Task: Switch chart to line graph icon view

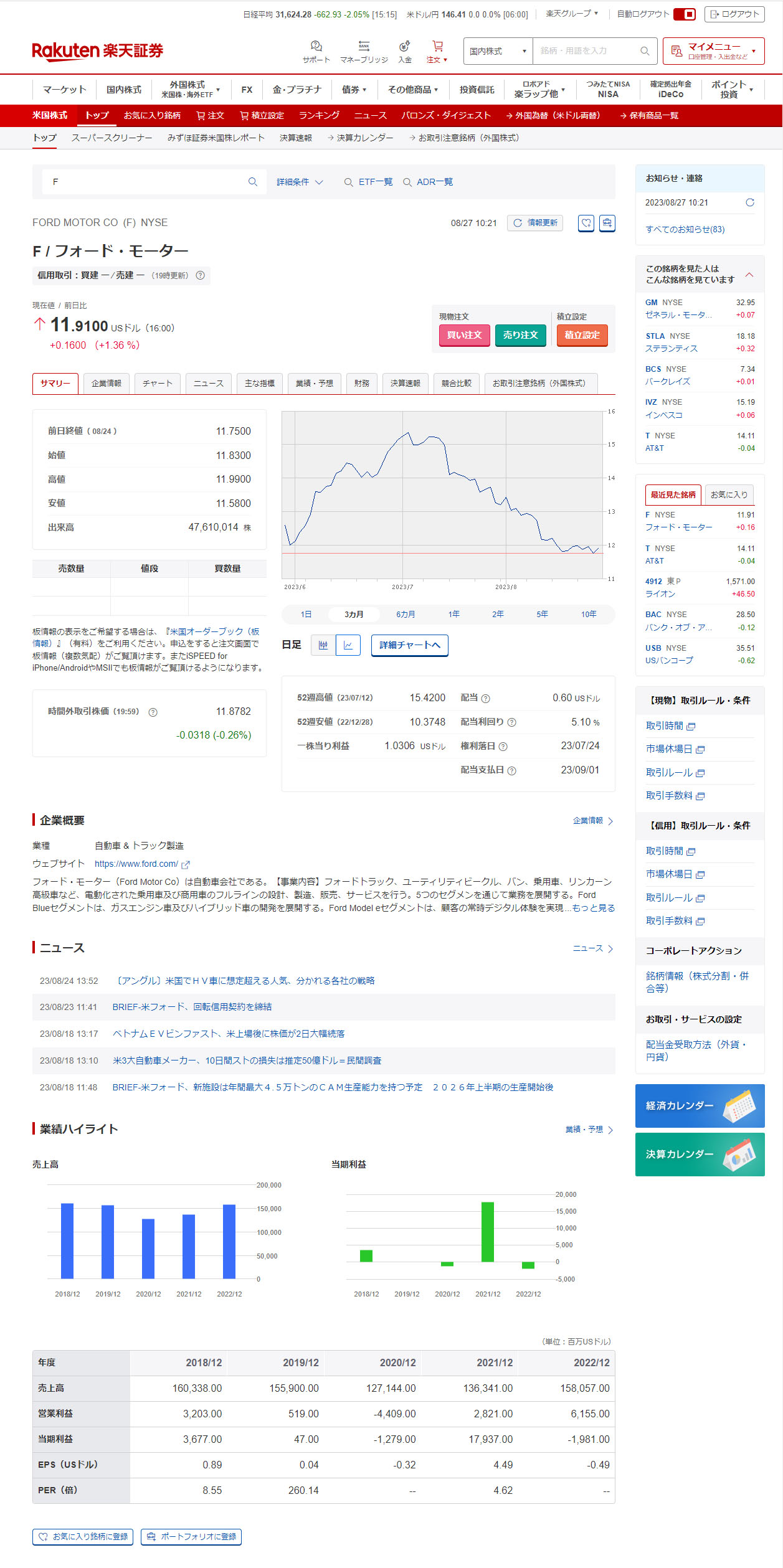Action: coord(348,645)
